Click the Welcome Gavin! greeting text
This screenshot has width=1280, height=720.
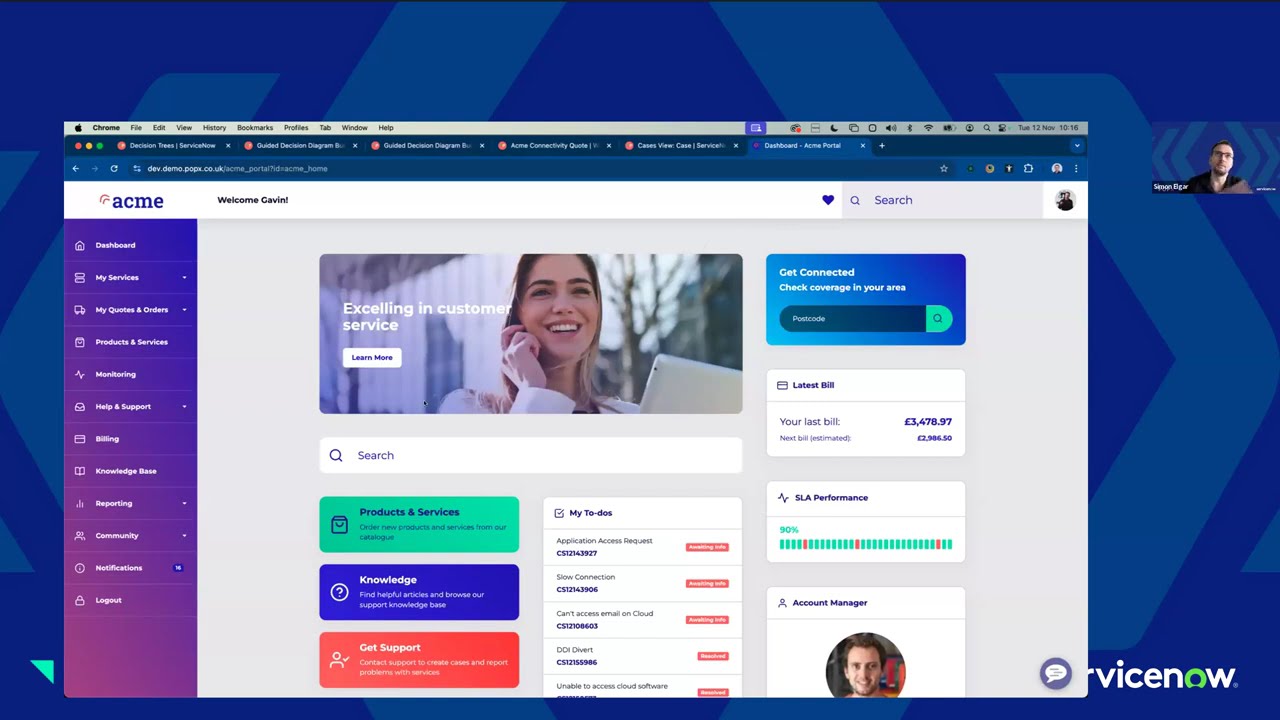[253, 200]
